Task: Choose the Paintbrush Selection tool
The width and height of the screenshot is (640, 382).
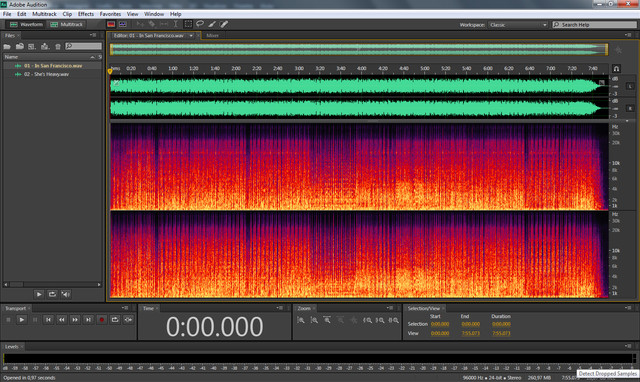Action: [212, 24]
